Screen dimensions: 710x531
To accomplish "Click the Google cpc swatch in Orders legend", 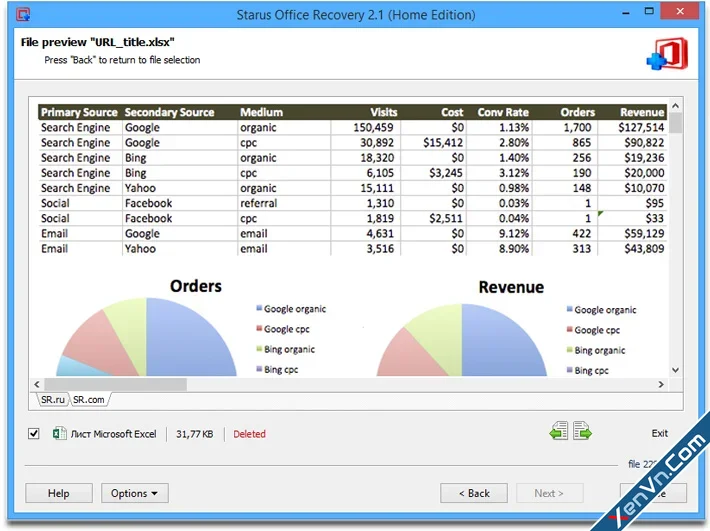I will pyautogui.click(x=259, y=328).
